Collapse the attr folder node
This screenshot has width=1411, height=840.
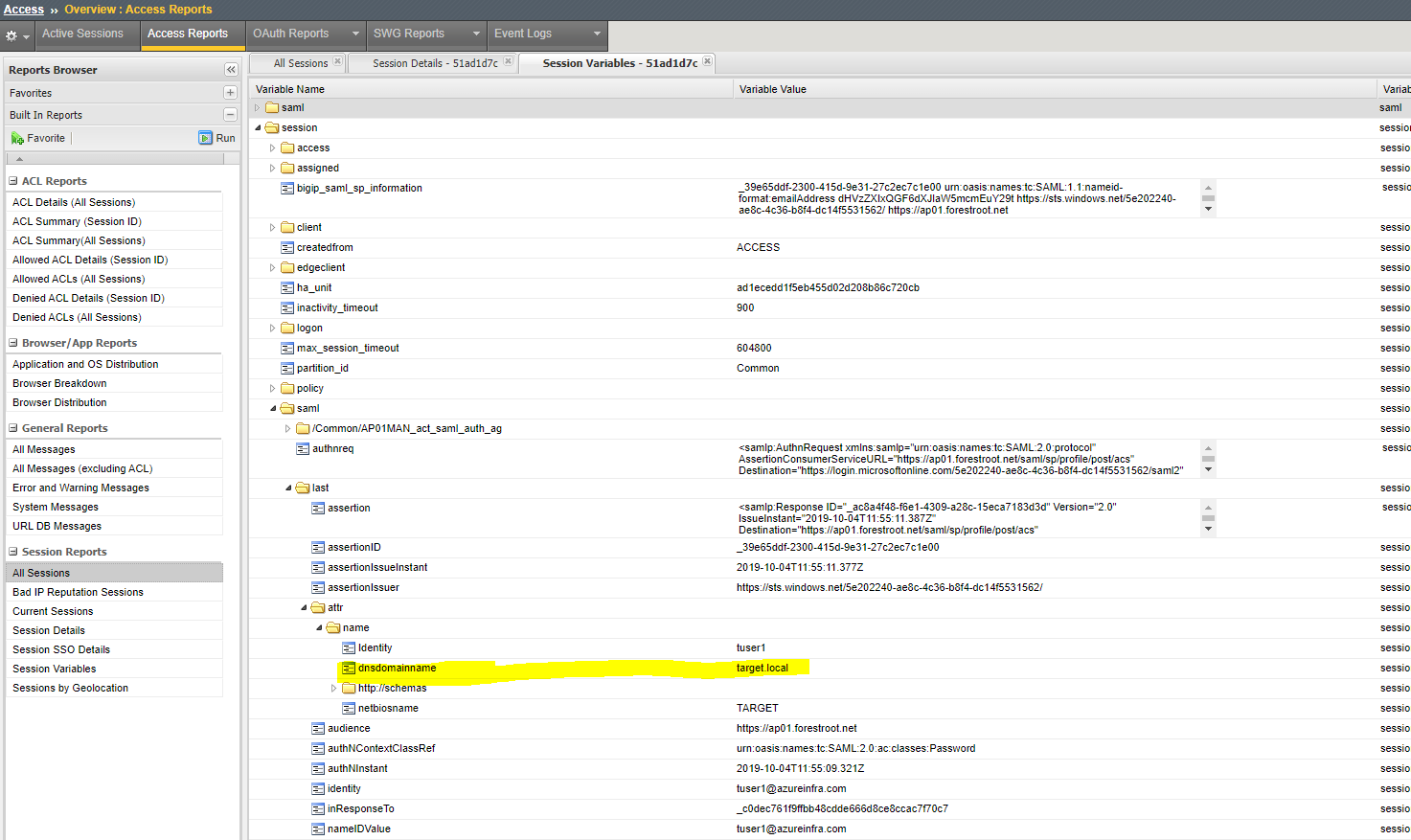pyautogui.click(x=304, y=608)
